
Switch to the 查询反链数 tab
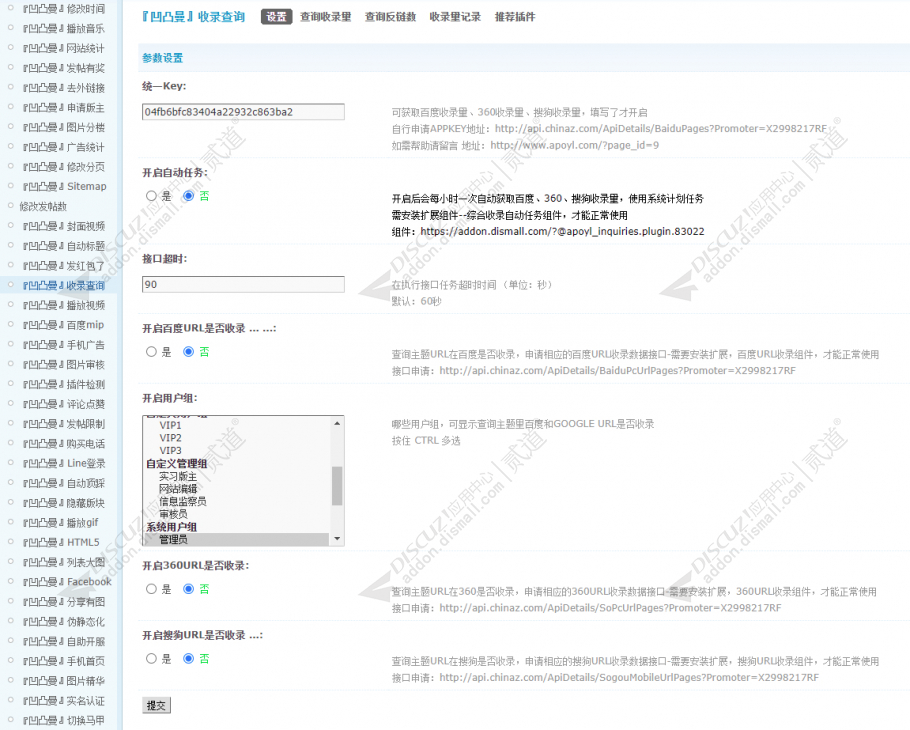[390, 17]
